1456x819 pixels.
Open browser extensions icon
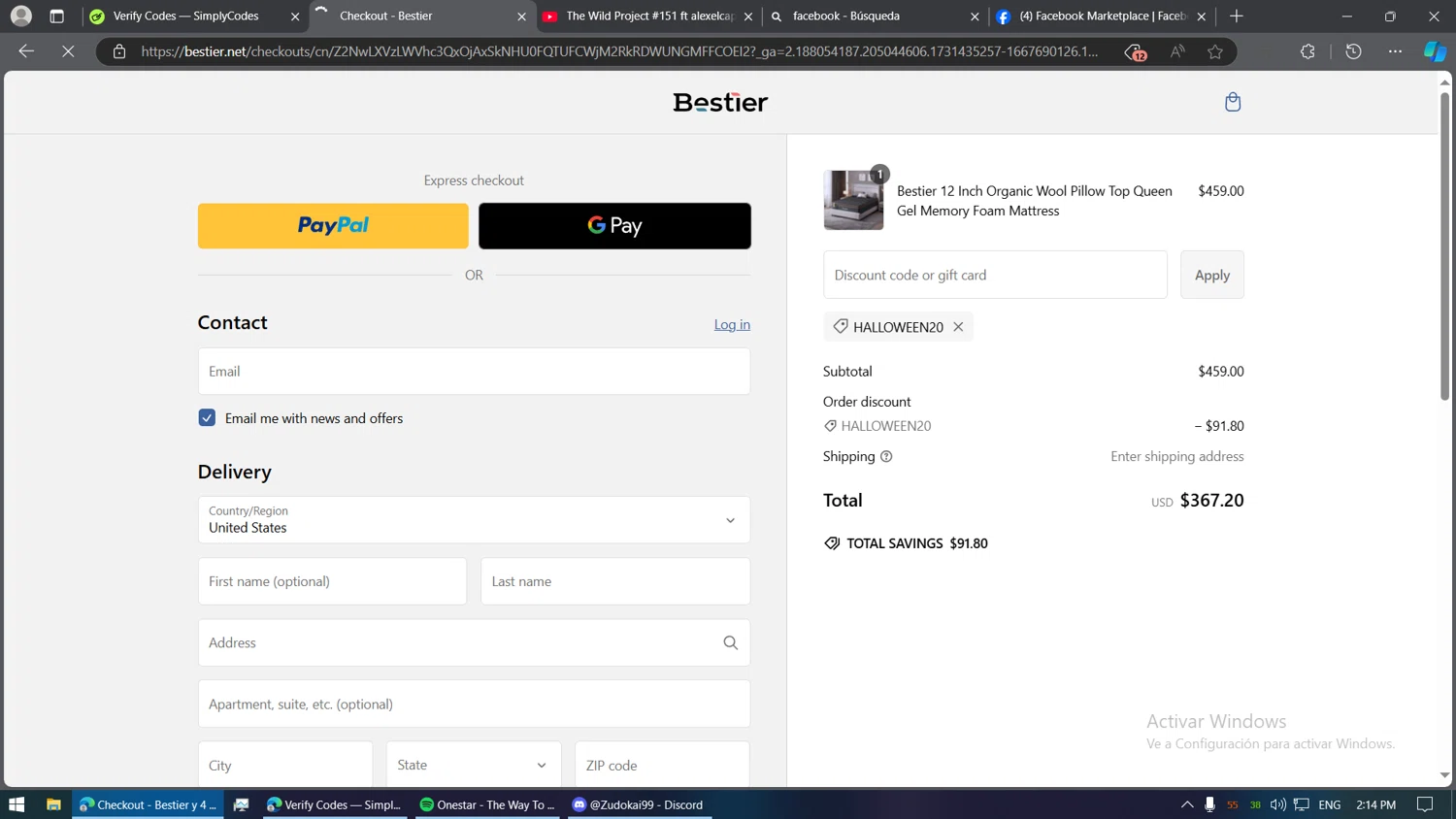pyautogui.click(x=1307, y=51)
